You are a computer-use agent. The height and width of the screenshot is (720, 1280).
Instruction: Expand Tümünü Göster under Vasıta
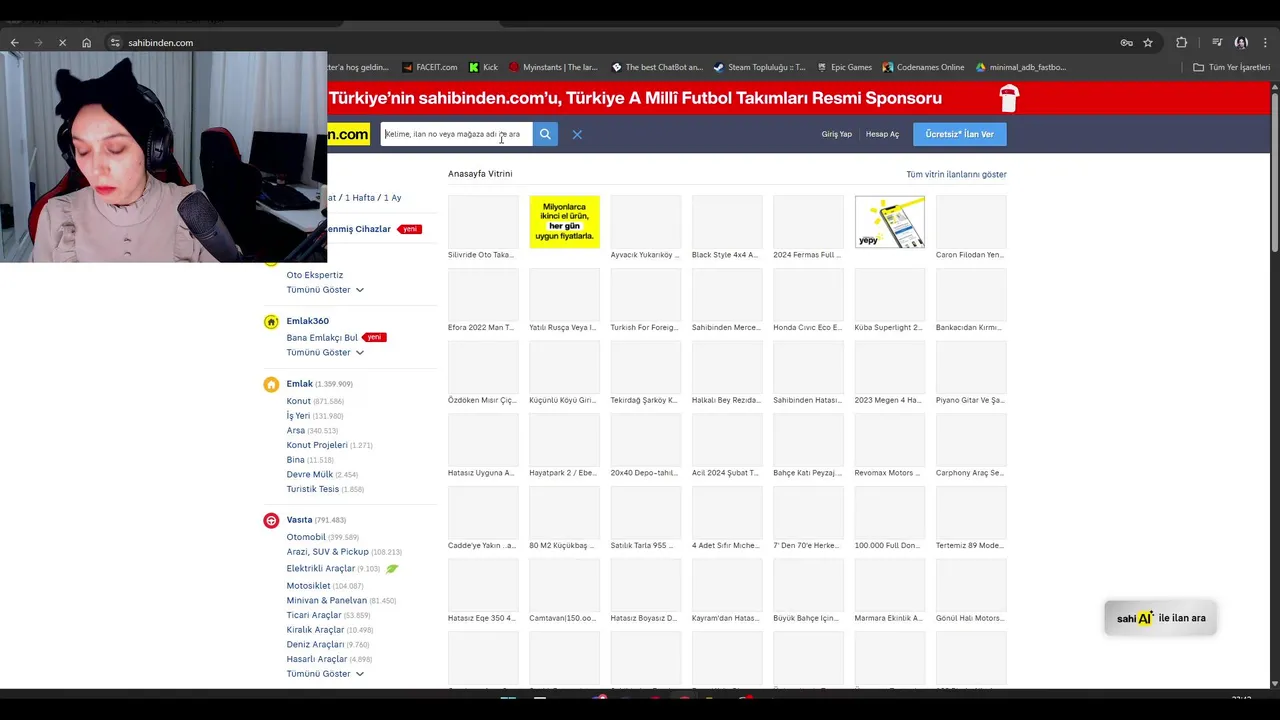click(x=325, y=674)
